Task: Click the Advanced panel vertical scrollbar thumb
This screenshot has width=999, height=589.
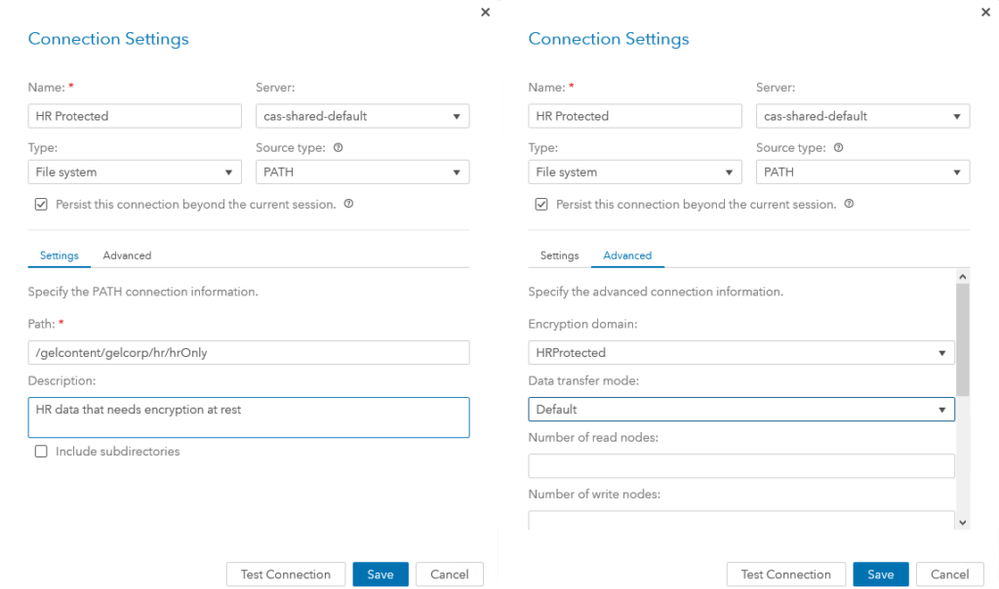Action: (962, 340)
